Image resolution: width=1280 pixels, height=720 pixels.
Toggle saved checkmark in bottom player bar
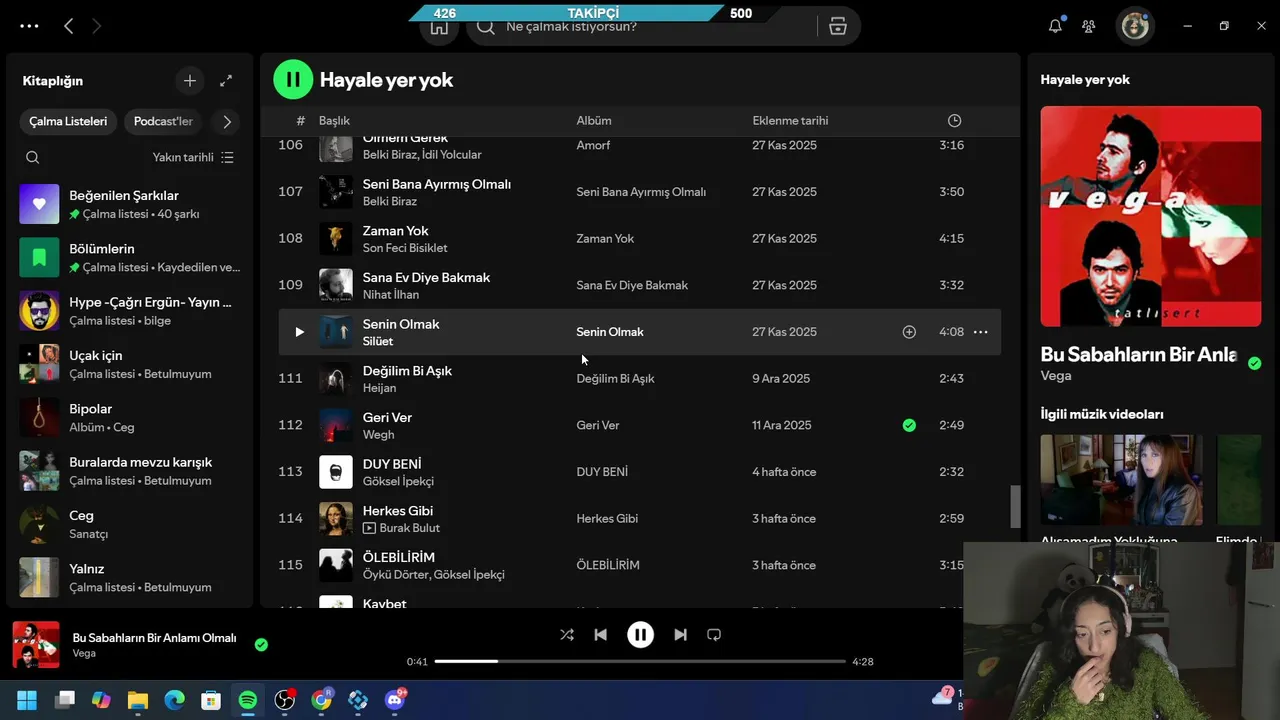pyautogui.click(x=261, y=645)
